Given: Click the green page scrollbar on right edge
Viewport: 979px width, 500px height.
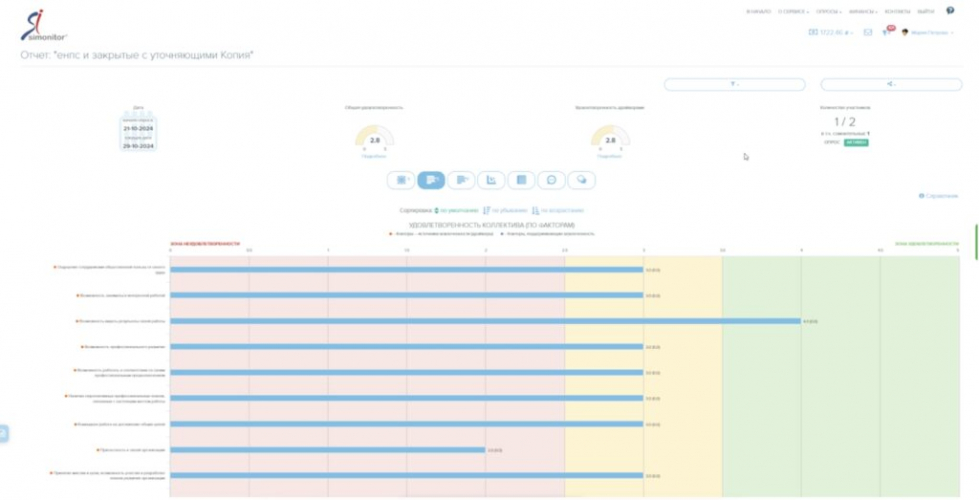Looking at the screenshot, I should click(x=977, y=242).
